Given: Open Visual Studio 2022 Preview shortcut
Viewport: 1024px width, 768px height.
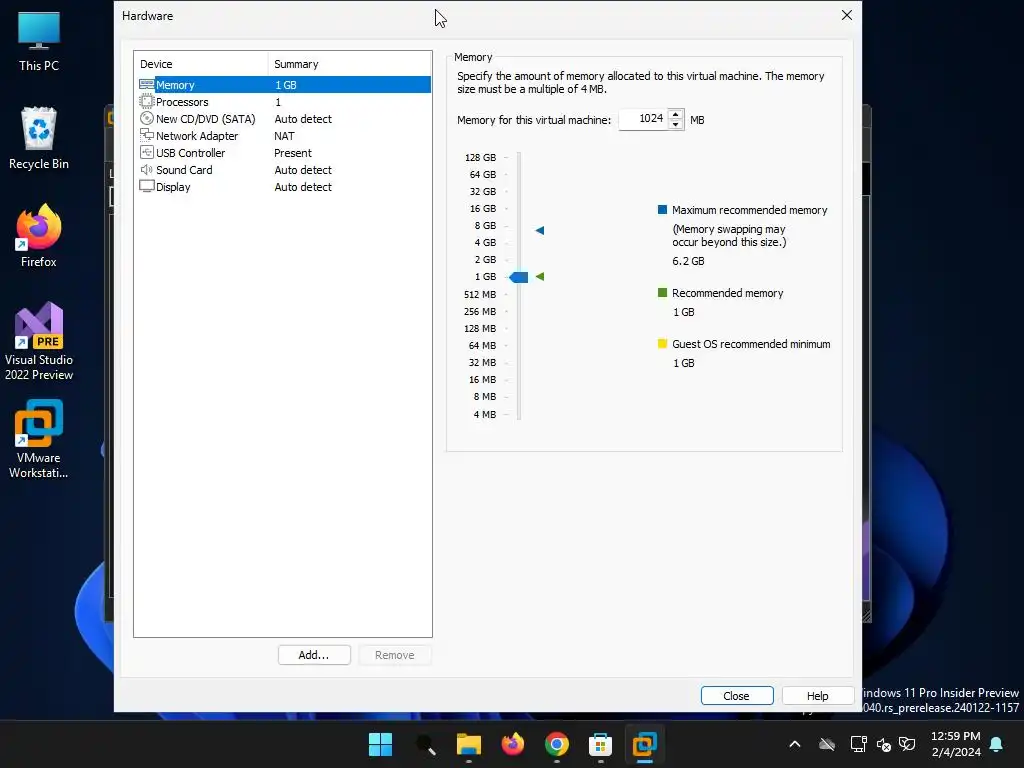Looking at the screenshot, I should click(39, 341).
